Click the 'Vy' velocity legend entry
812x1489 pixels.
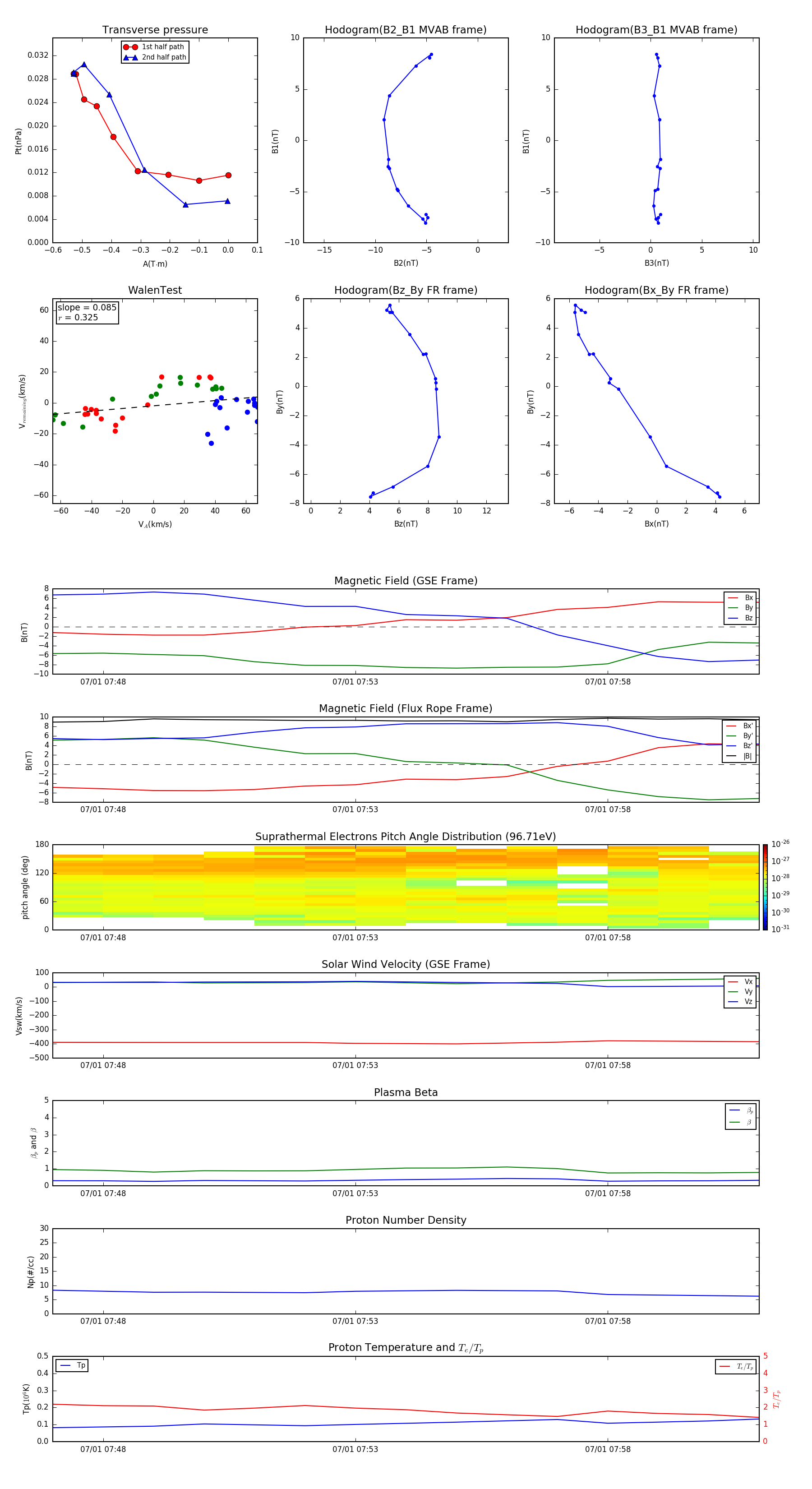740,991
